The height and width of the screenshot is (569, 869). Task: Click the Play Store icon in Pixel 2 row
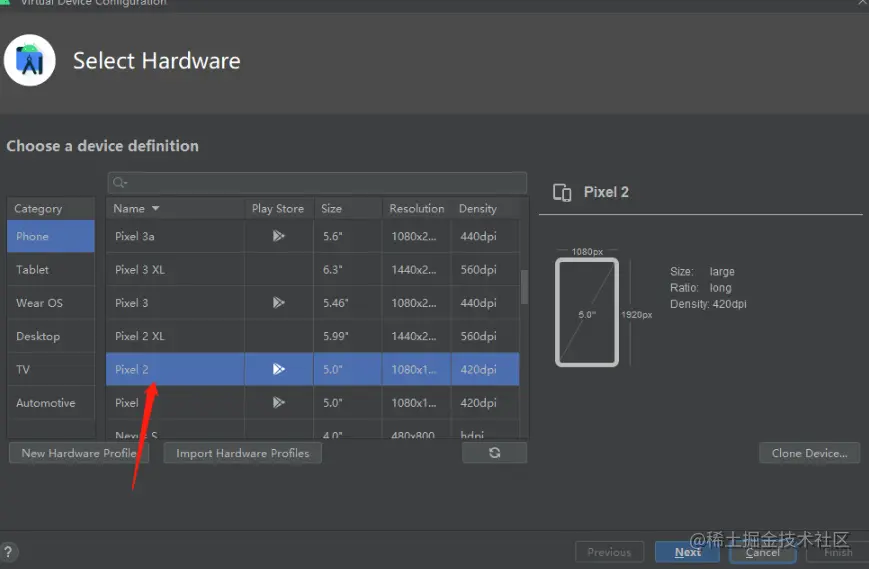click(278, 369)
